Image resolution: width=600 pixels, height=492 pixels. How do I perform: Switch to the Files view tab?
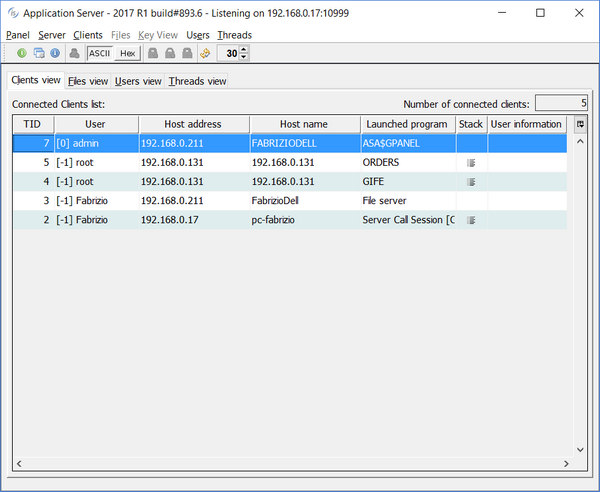point(88,81)
